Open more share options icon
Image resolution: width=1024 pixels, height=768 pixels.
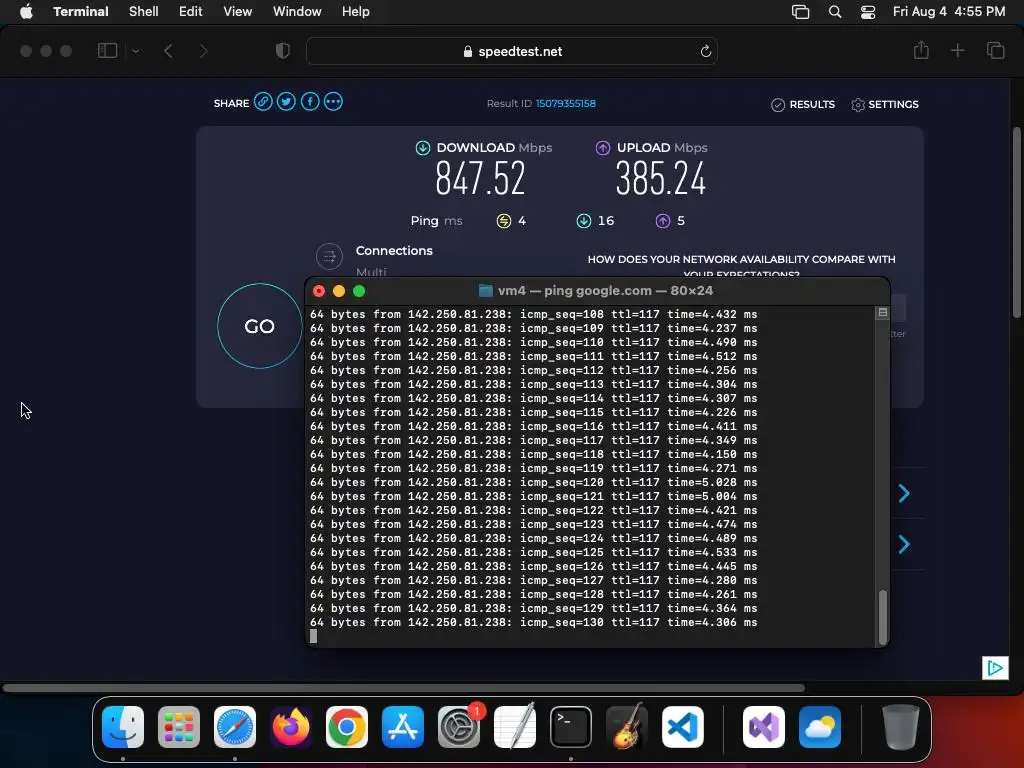(333, 102)
